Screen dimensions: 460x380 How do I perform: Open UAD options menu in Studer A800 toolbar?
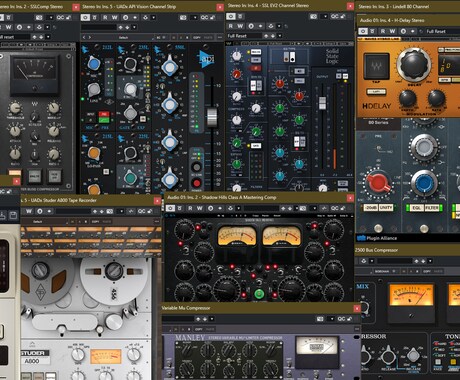coord(157,221)
